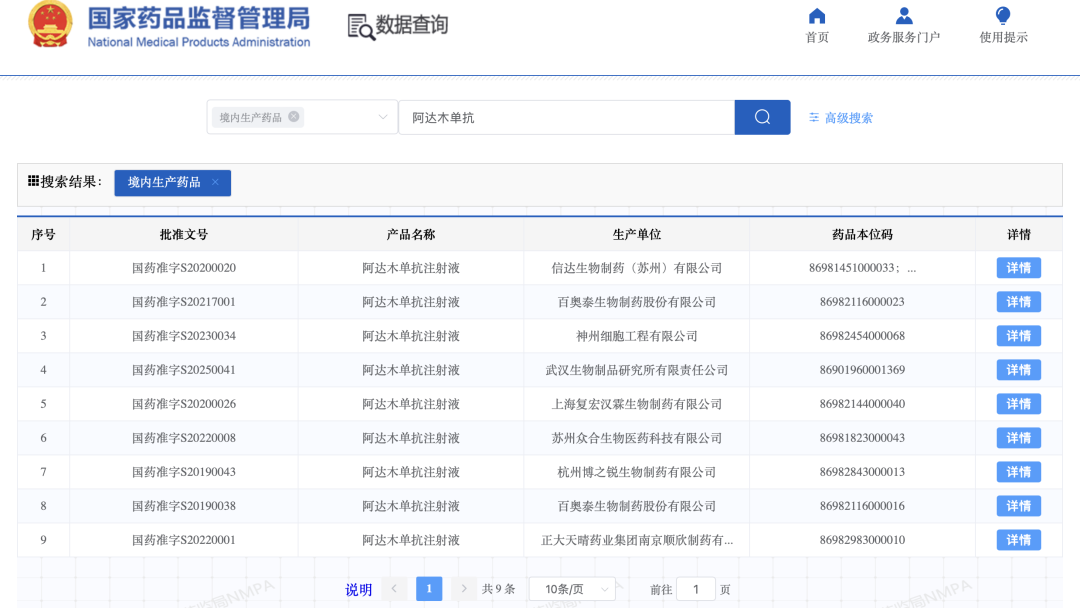
Task: Open 详情 for 信达生物制药 row
Action: pos(1019,268)
